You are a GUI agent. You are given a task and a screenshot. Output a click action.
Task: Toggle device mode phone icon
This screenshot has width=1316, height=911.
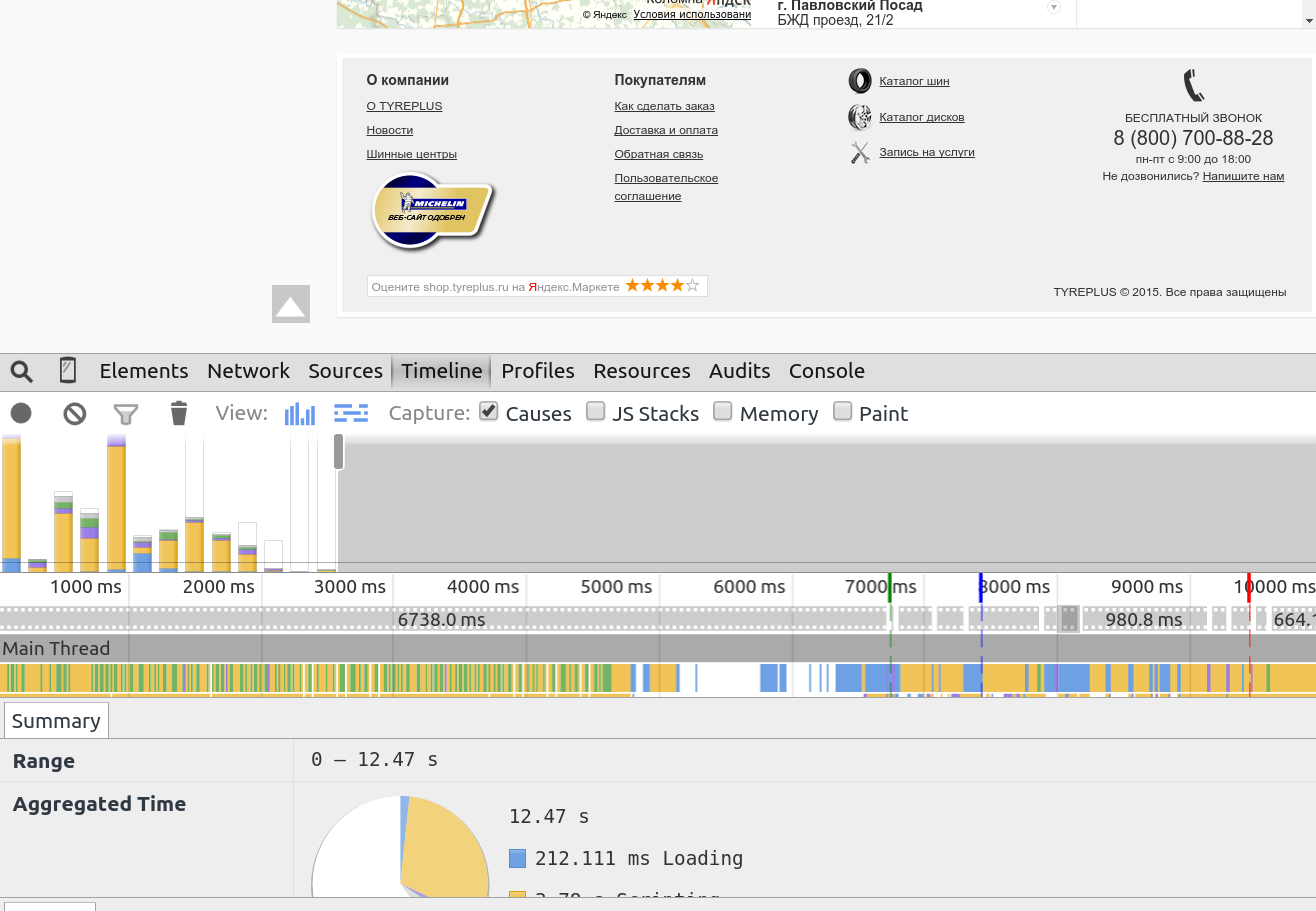pos(68,371)
